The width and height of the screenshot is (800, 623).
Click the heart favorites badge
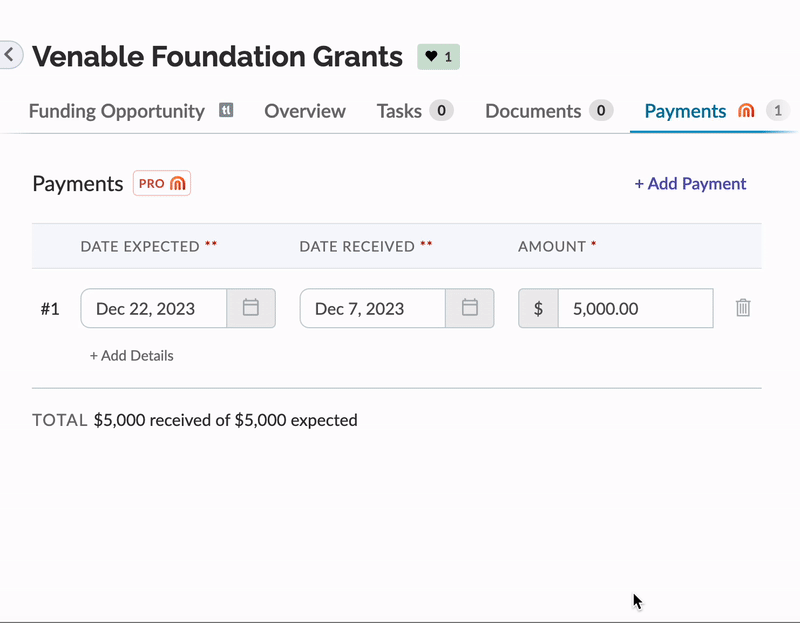tap(438, 57)
